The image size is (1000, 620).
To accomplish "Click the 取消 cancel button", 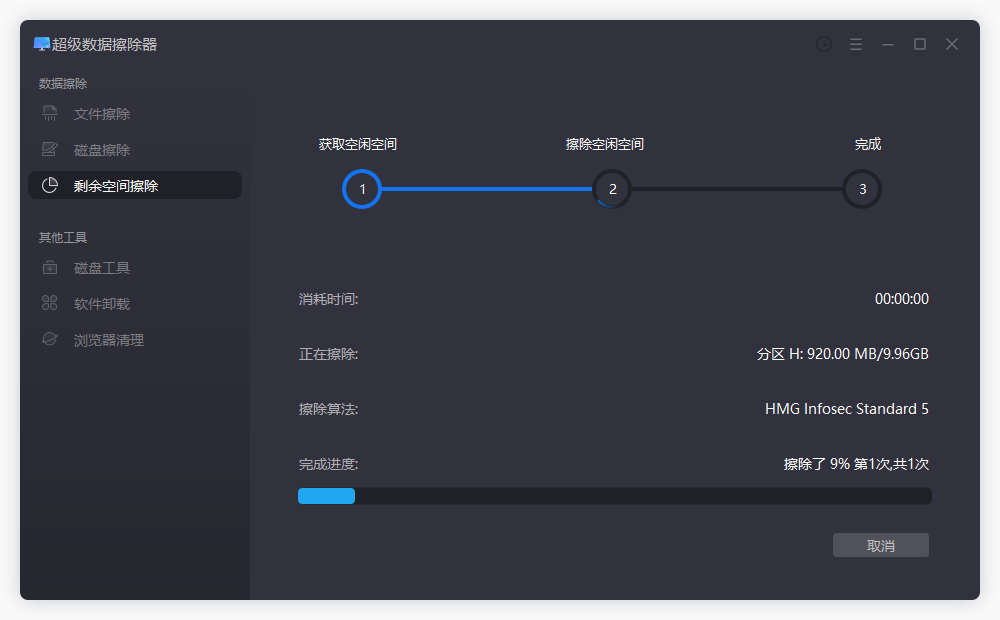I will click(x=881, y=545).
